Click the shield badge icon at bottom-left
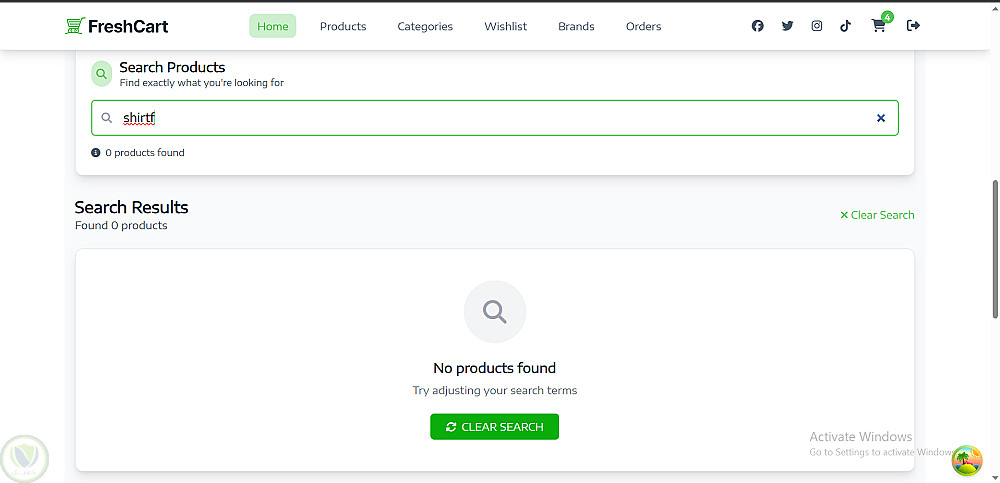This screenshot has width=1000, height=483. (x=24, y=458)
